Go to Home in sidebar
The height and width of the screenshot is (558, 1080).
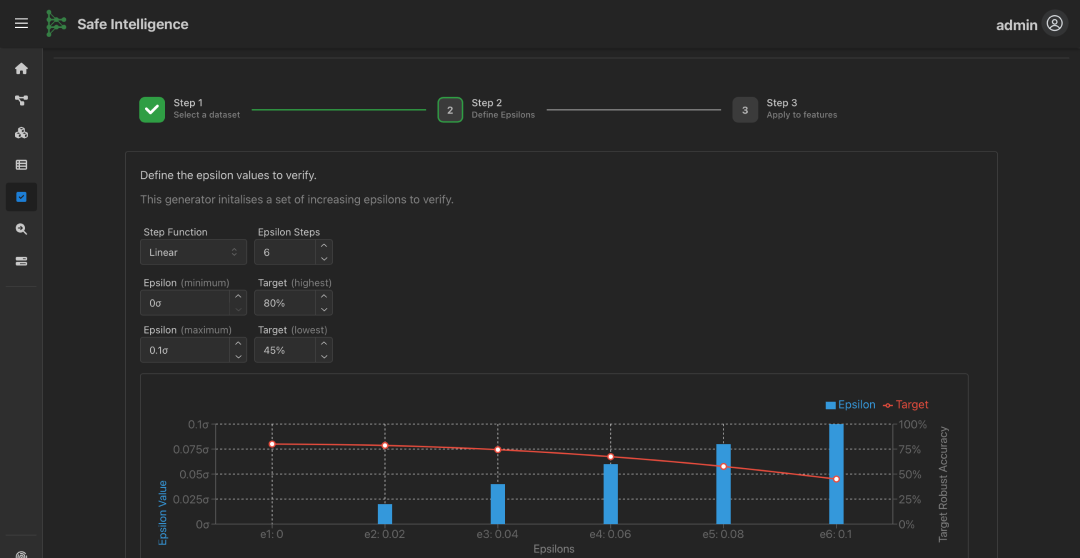[21, 69]
